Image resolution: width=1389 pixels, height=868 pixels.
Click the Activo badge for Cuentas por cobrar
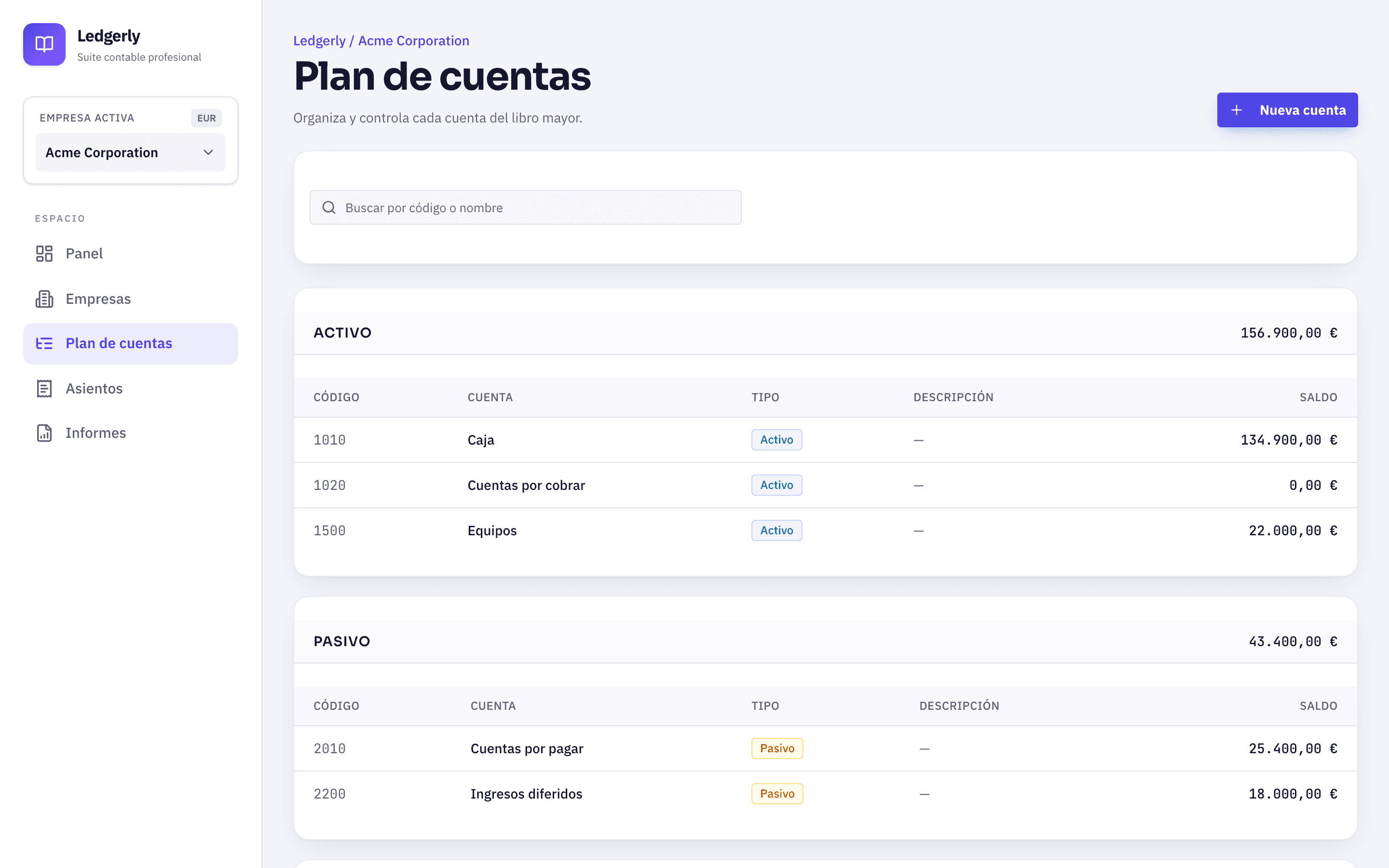tap(776, 485)
